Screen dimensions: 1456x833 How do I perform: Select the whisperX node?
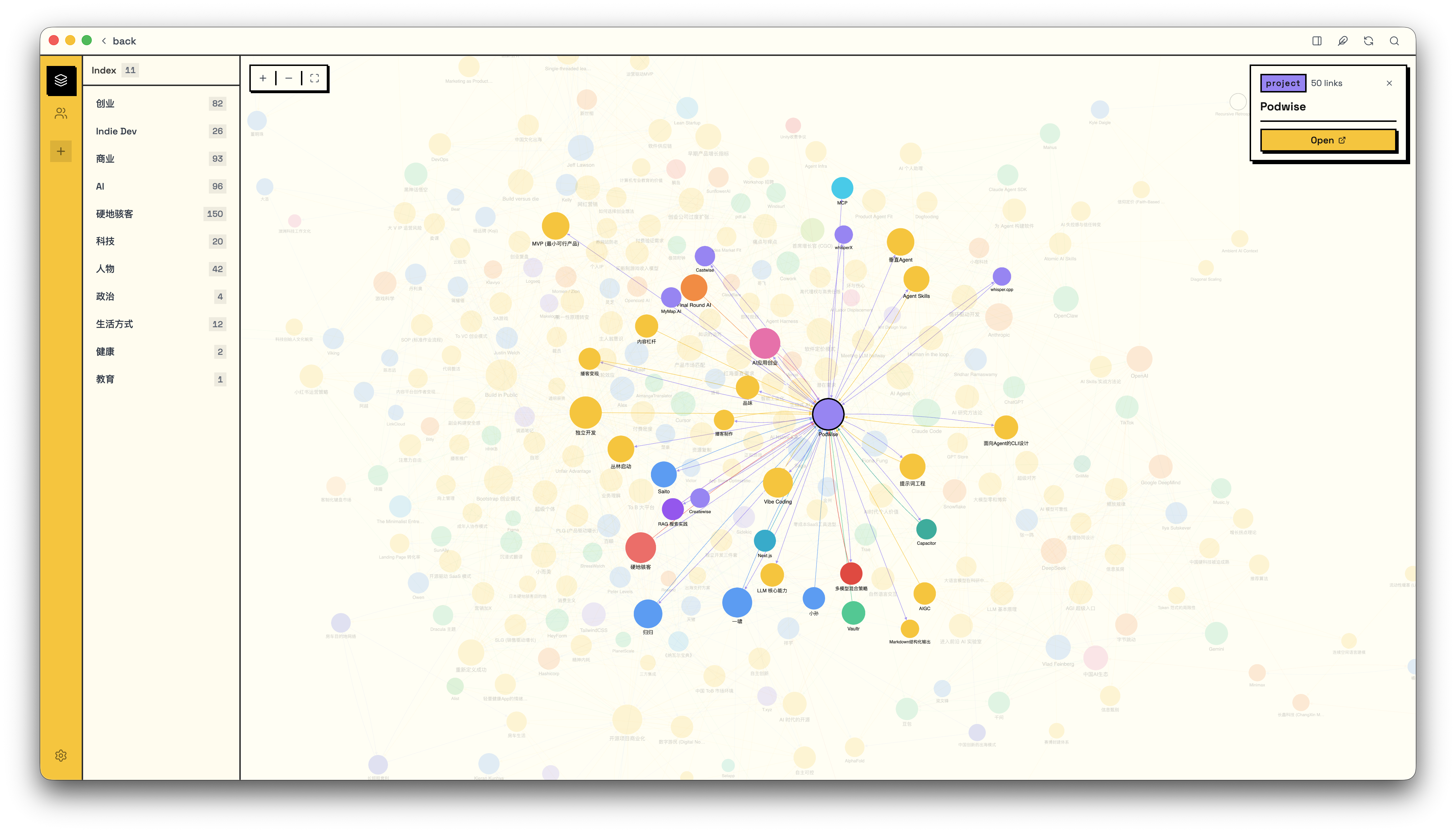click(x=843, y=234)
